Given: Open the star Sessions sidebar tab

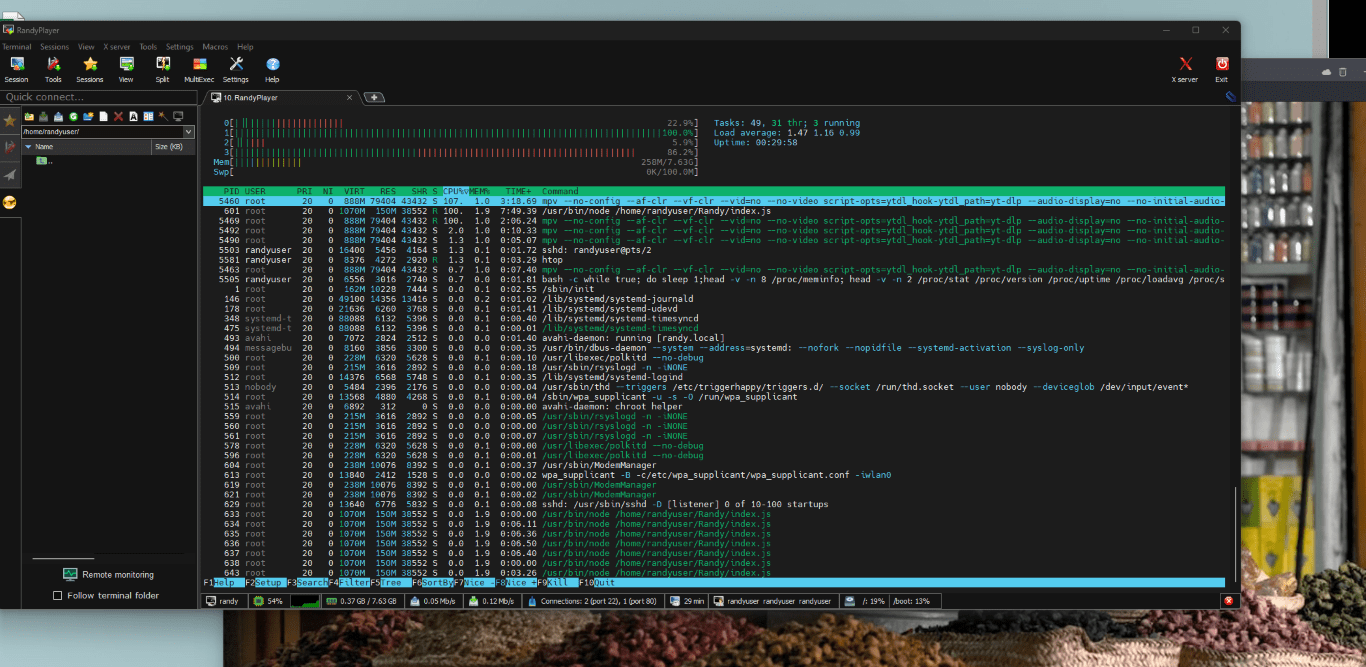Looking at the screenshot, I should [x=10, y=120].
